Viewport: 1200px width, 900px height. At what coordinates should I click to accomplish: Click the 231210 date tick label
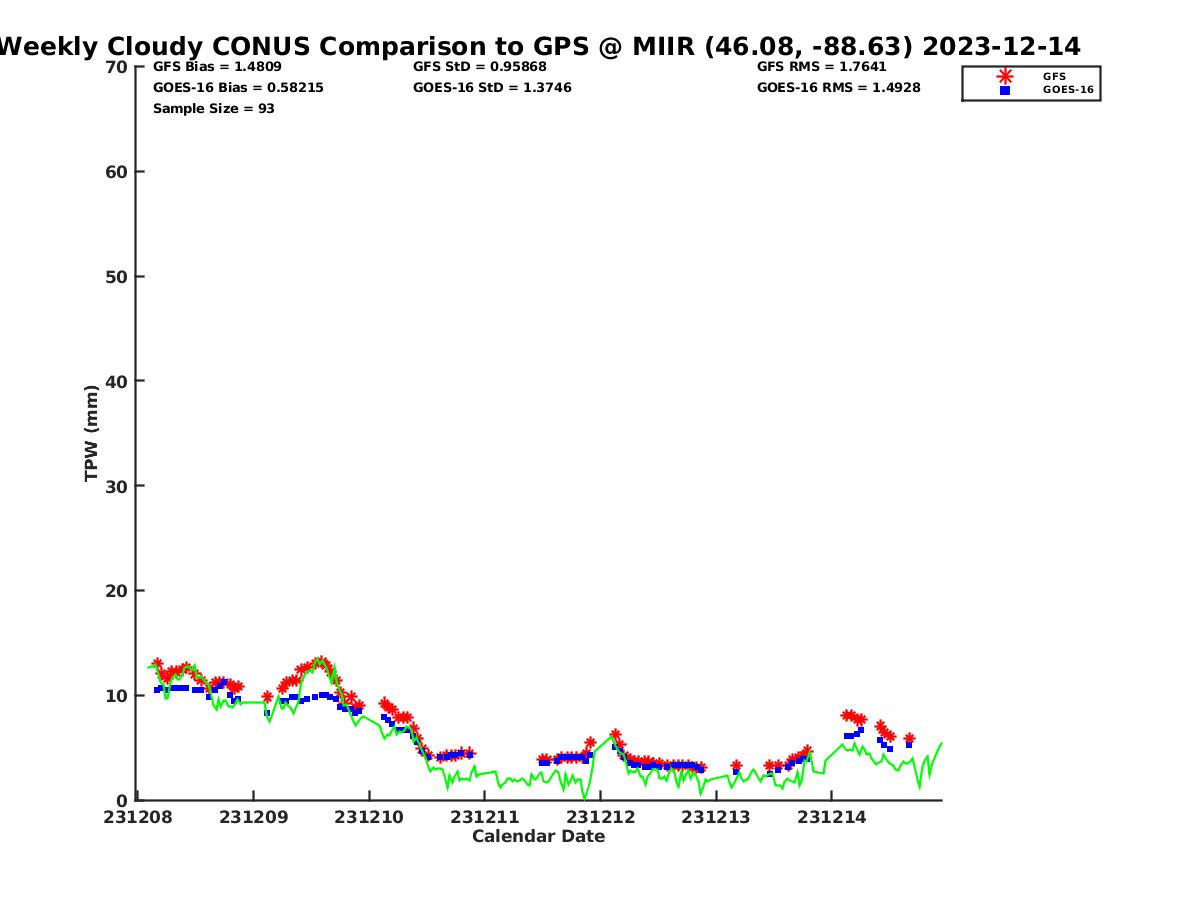point(369,818)
